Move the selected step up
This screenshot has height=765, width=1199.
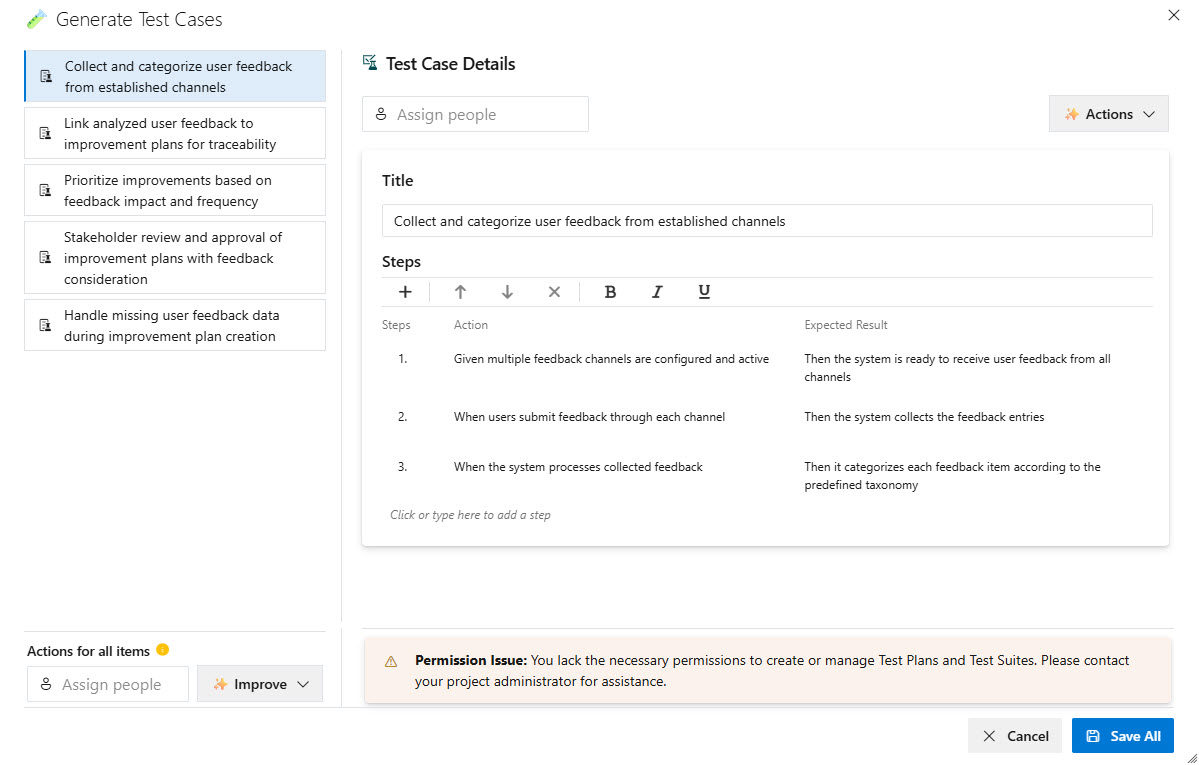pos(459,291)
